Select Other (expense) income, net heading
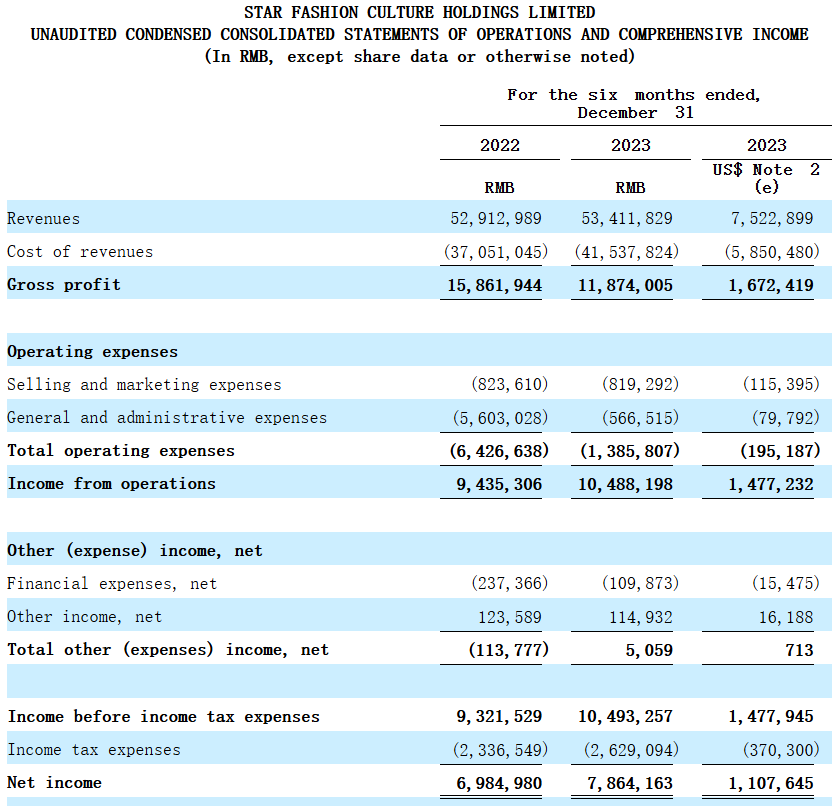The image size is (836, 806). (x=135, y=550)
